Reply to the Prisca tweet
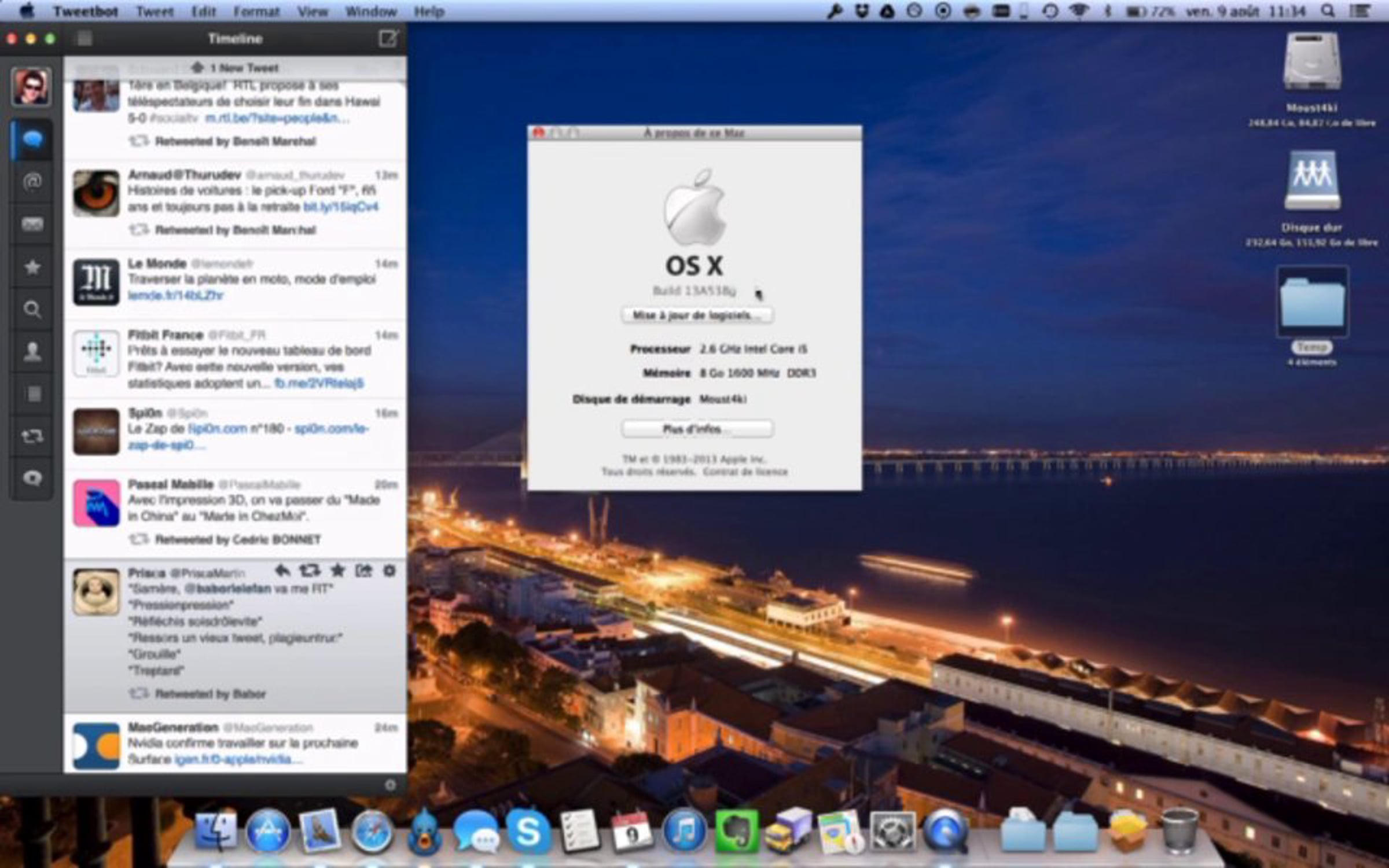The image size is (1389, 868). (282, 571)
